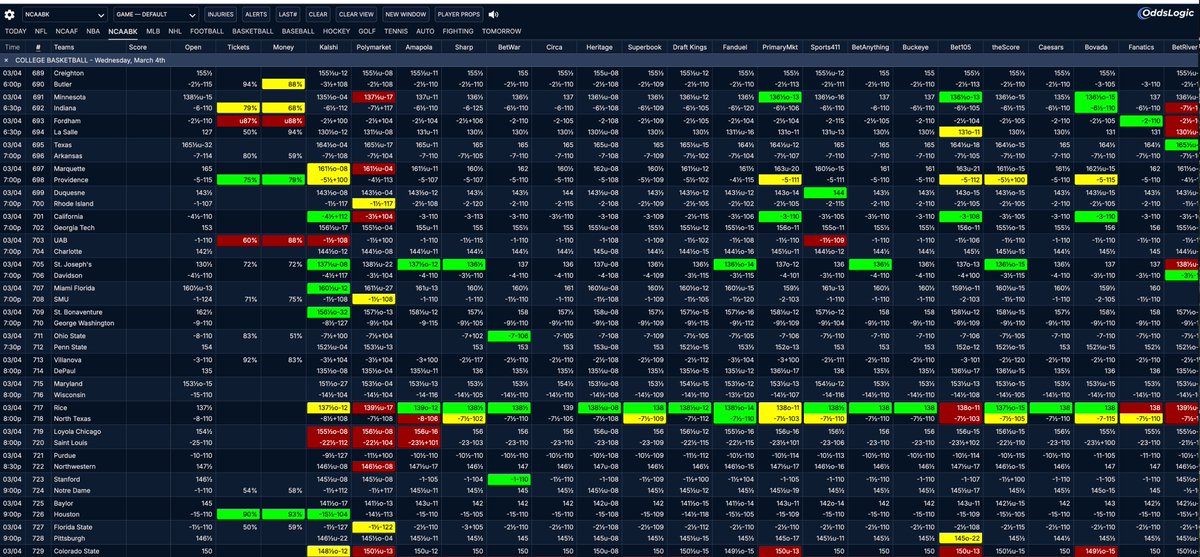Click the Injuries button
The height and width of the screenshot is (557, 1200).
(220, 15)
